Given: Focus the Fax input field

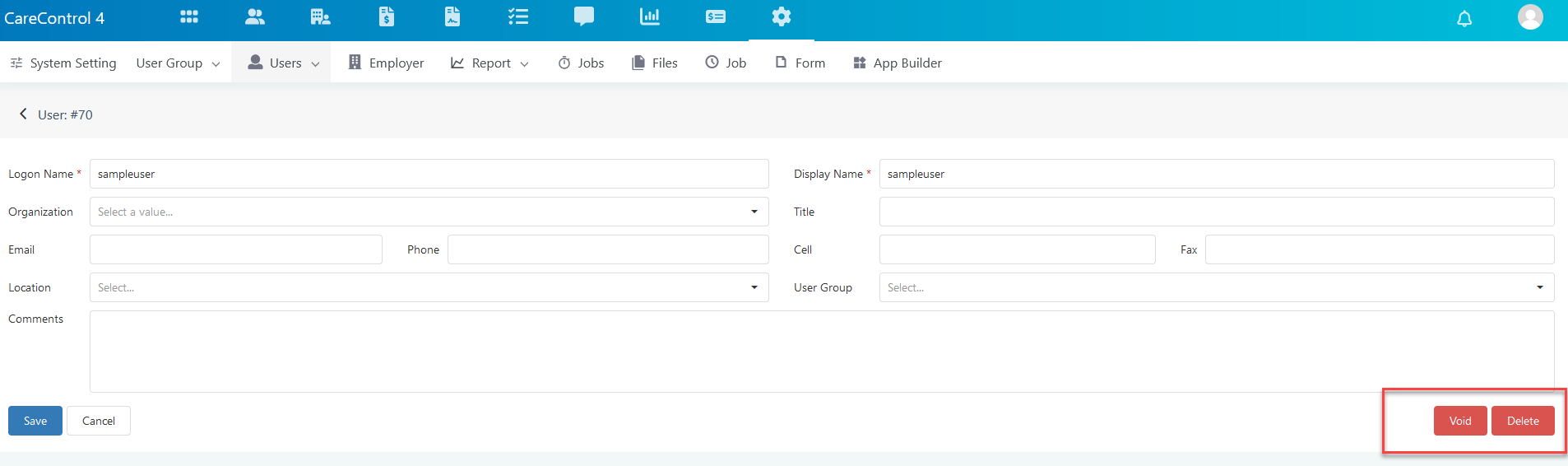Looking at the screenshot, I should click(1380, 249).
